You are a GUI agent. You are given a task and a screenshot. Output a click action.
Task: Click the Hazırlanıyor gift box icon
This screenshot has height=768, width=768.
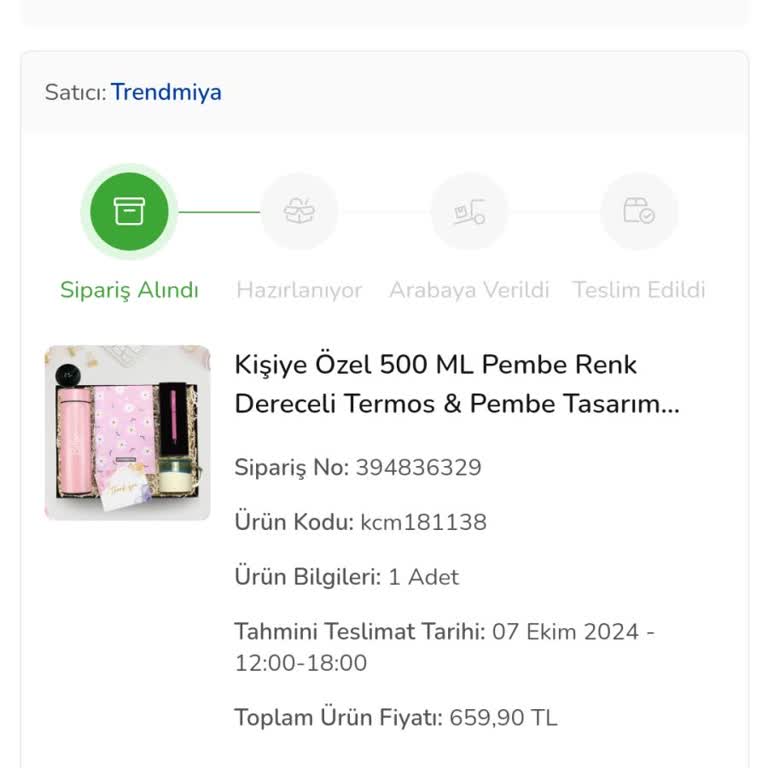pyautogui.click(x=299, y=211)
